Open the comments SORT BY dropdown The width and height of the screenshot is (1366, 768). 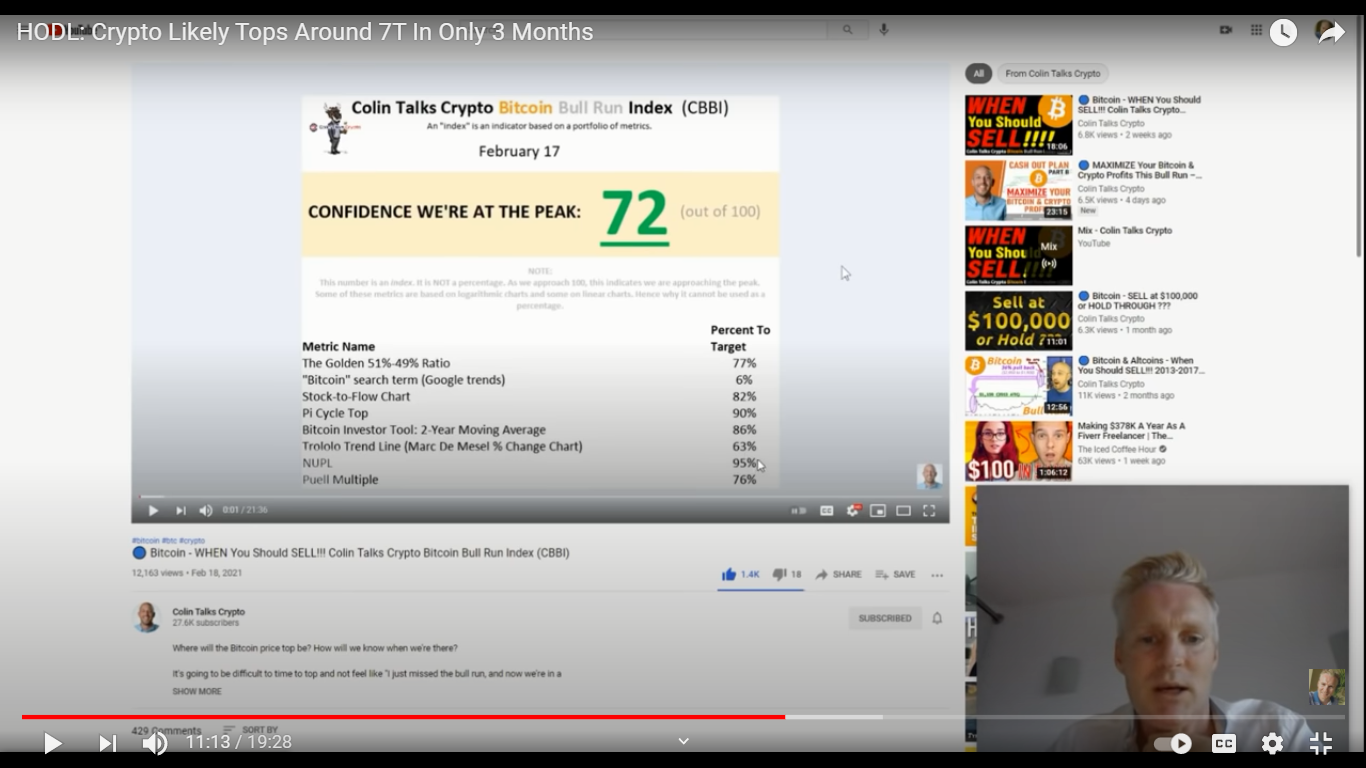coord(250,730)
